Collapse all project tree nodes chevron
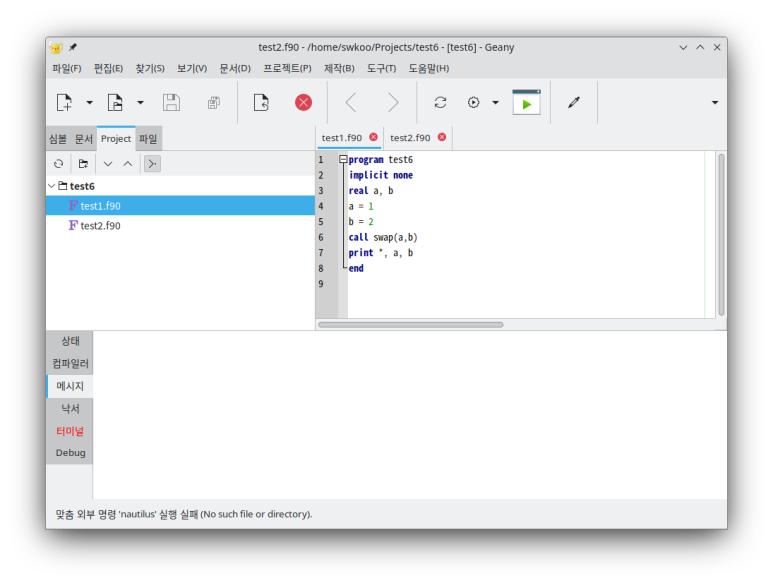Screen dimensions: 773x583 pos(128,164)
